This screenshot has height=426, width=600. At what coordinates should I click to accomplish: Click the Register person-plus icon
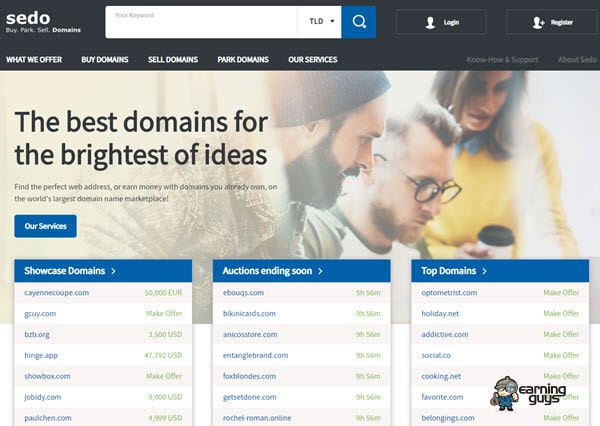tap(538, 23)
